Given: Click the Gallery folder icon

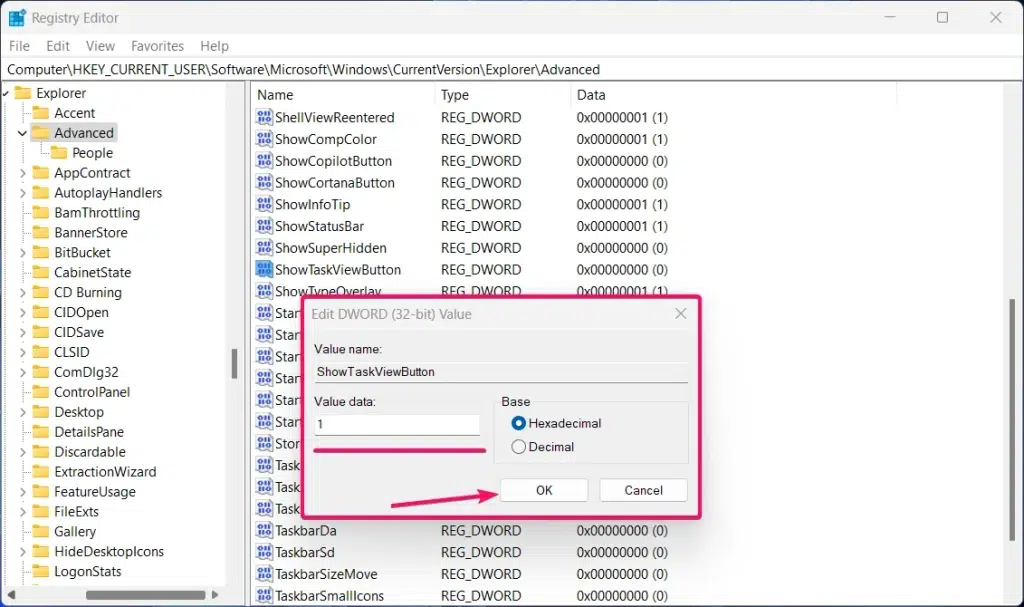Looking at the screenshot, I should [x=41, y=532].
